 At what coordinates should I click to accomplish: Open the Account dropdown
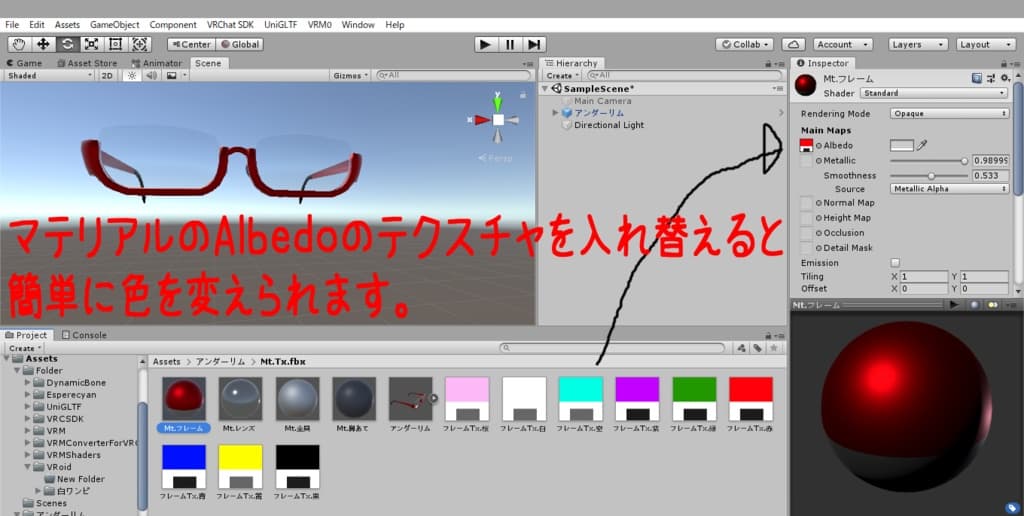(x=843, y=44)
